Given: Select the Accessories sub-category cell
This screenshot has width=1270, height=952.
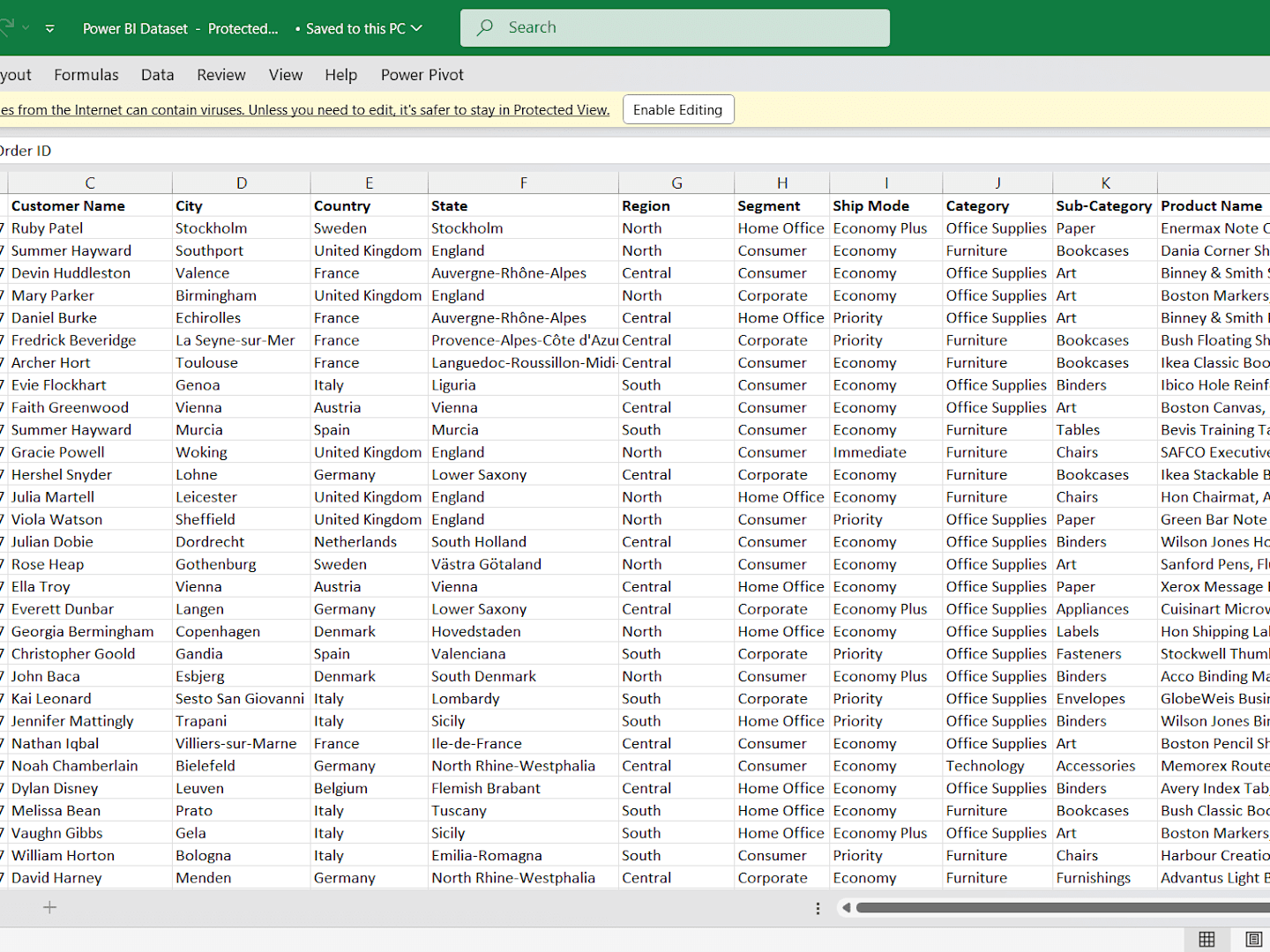Looking at the screenshot, I should (1105, 766).
